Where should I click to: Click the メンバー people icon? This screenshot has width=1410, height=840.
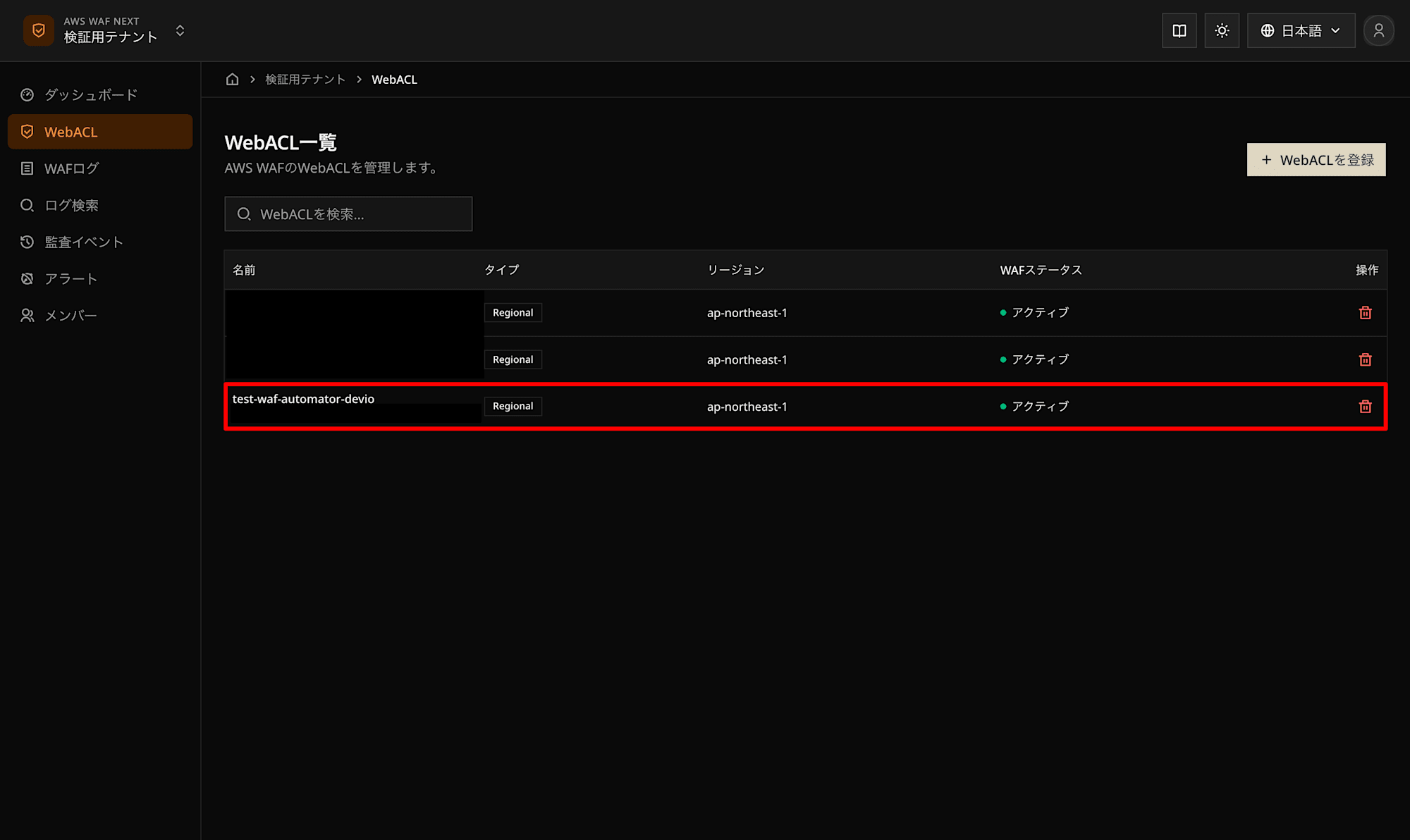click(27, 315)
